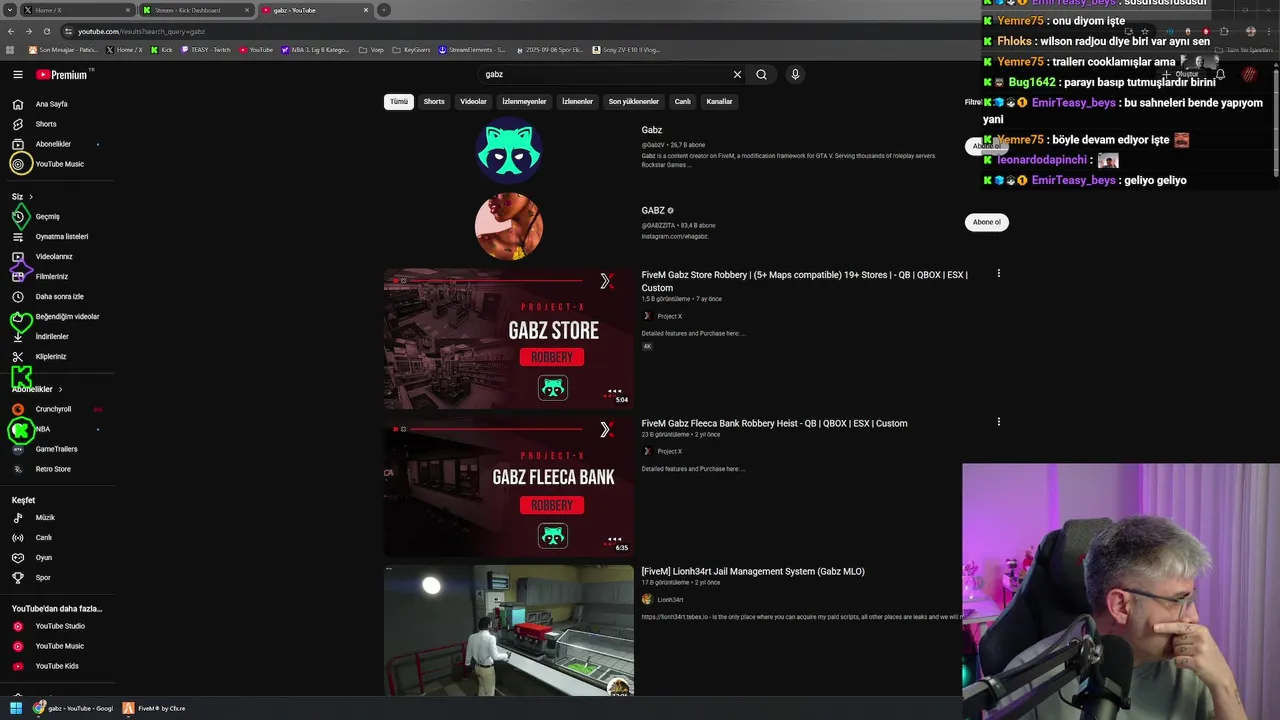Viewport: 1280px width, 720px height.
Task: Open YouTube Kids link
Action: coord(57,666)
